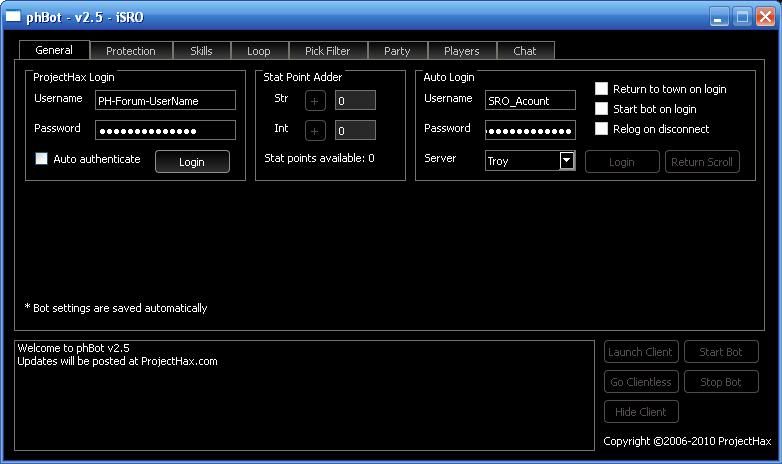Click the 'Welcome to phBot v2.5' log line

tap(73, 348)
